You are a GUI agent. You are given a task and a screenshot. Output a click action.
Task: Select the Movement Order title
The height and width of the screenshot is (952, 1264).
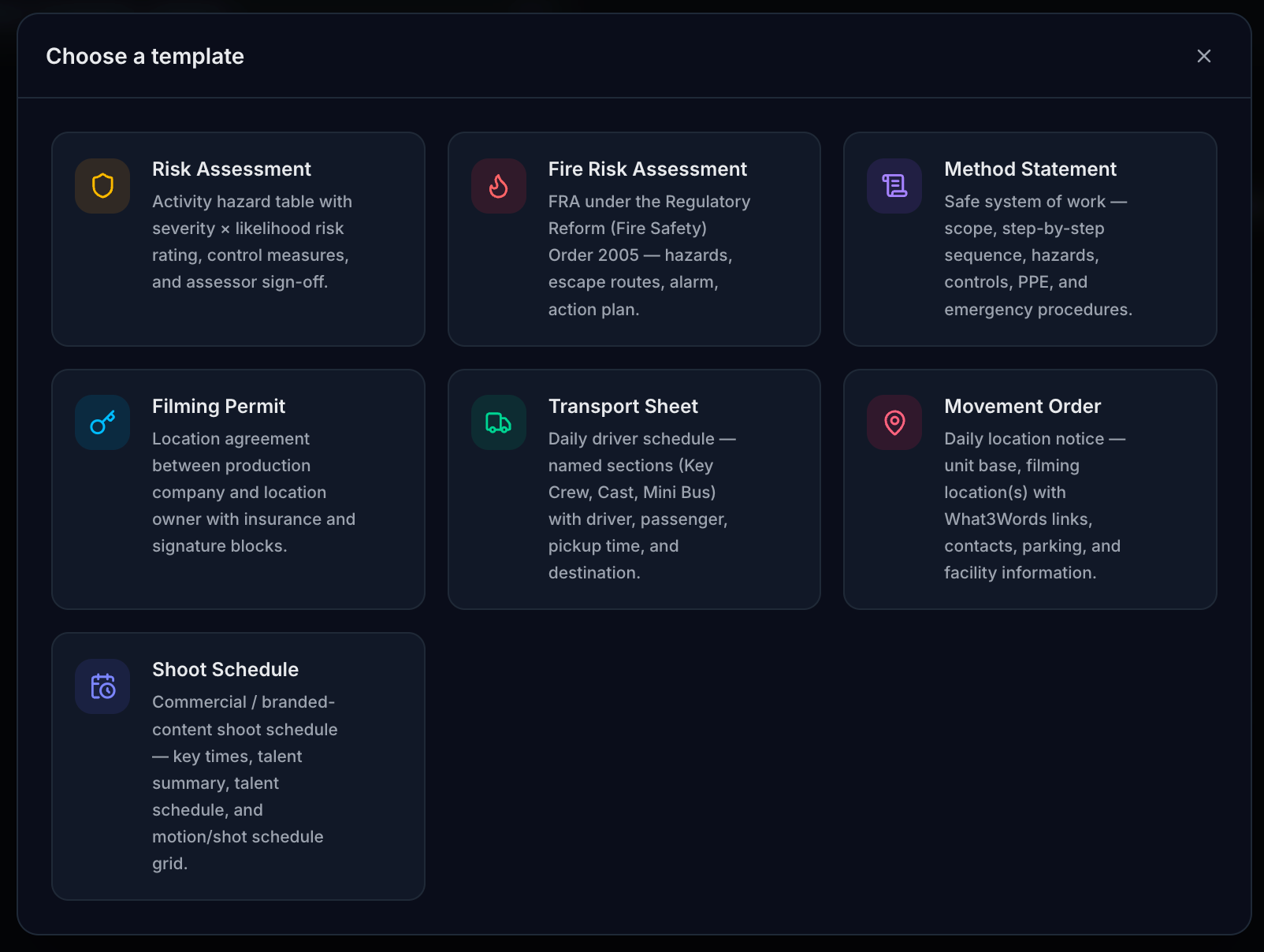pyautogui.click(x=1022, y=407)
